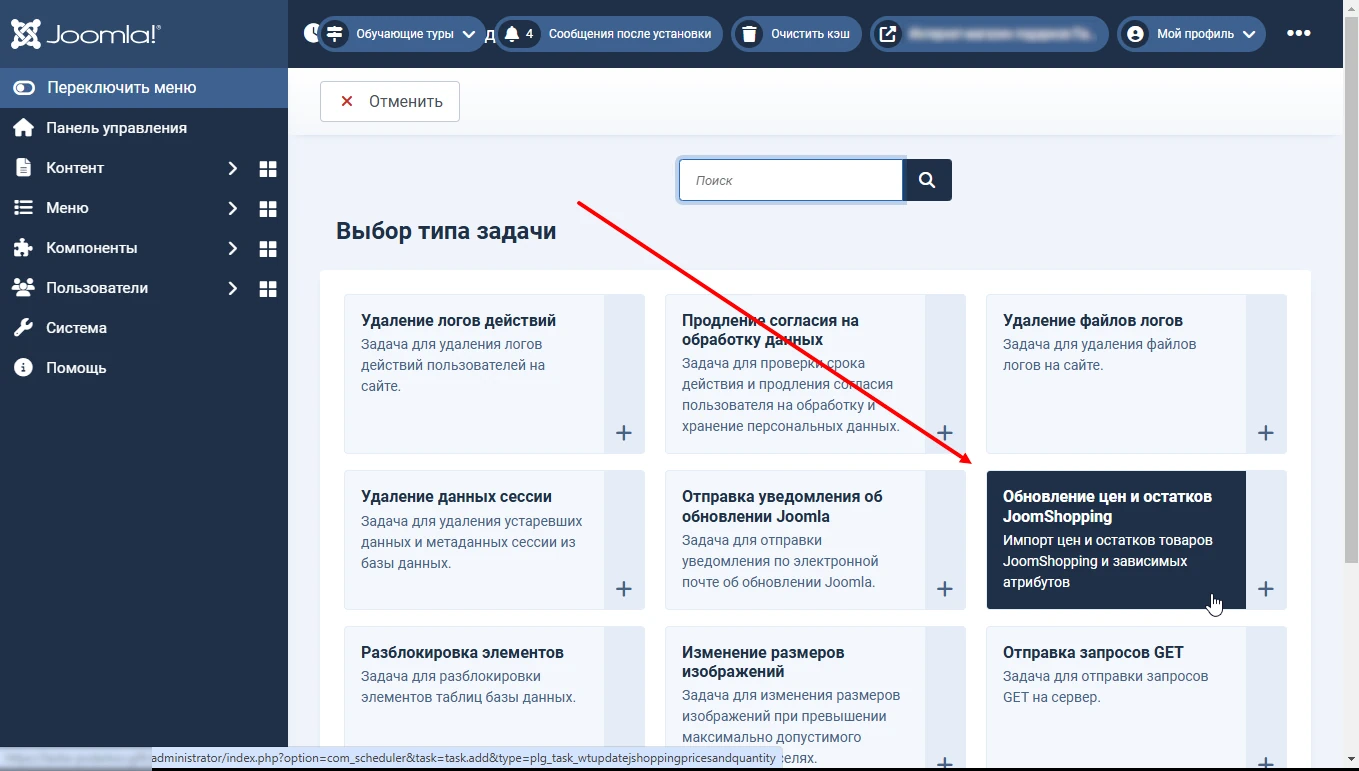Open Система in the sidebar
This screenshot has width=1359, height=771.
click(x=76, y=328)
